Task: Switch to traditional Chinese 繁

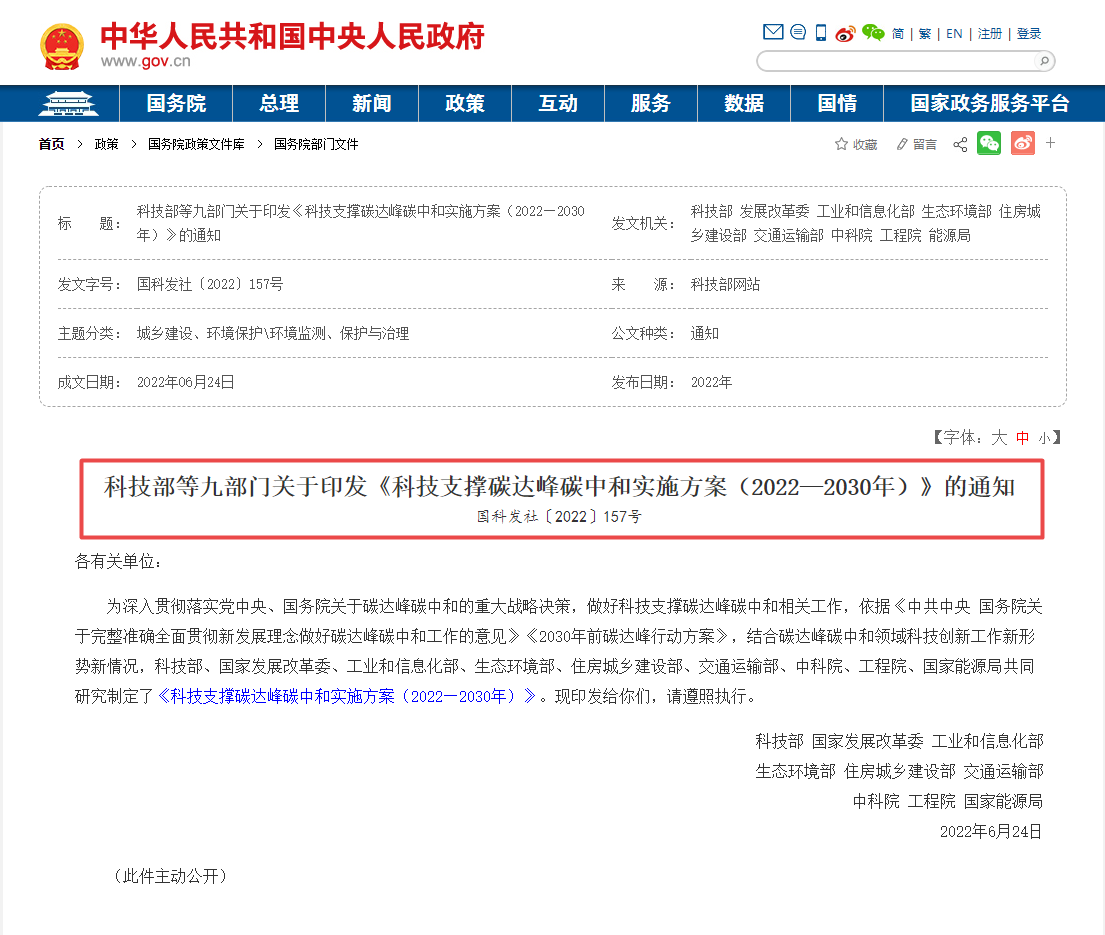Action: [925, 34]
